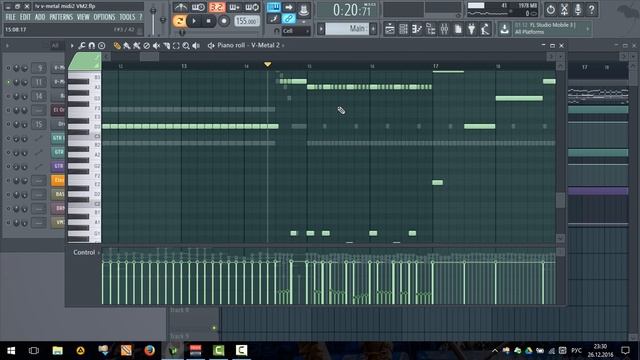Select the Slice tool
Screen dimensions: 640x360
[167, 46]
